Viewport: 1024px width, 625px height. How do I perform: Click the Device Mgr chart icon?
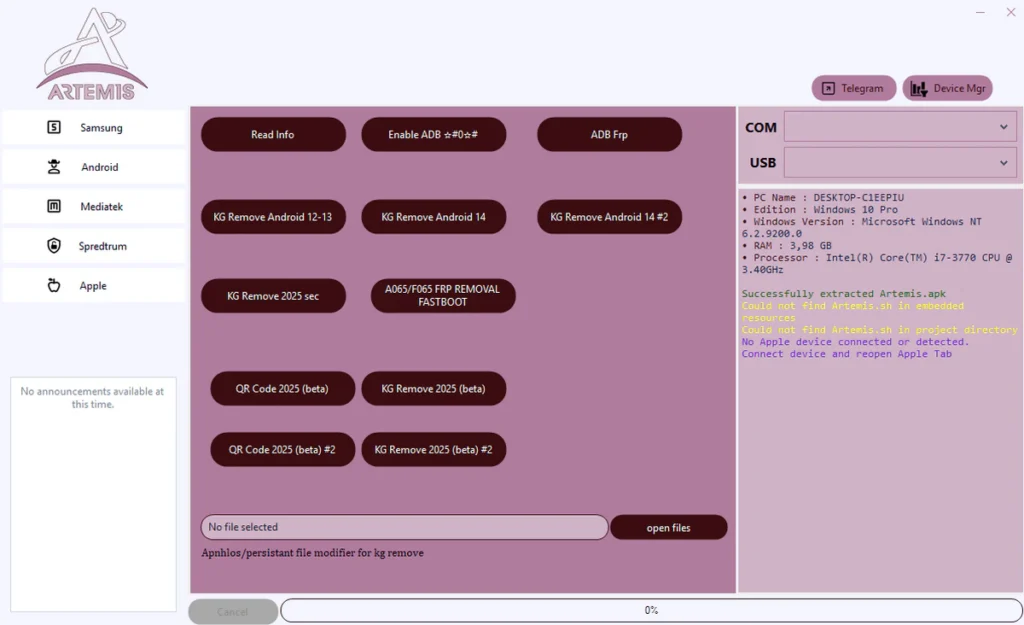tap(919, 89)
